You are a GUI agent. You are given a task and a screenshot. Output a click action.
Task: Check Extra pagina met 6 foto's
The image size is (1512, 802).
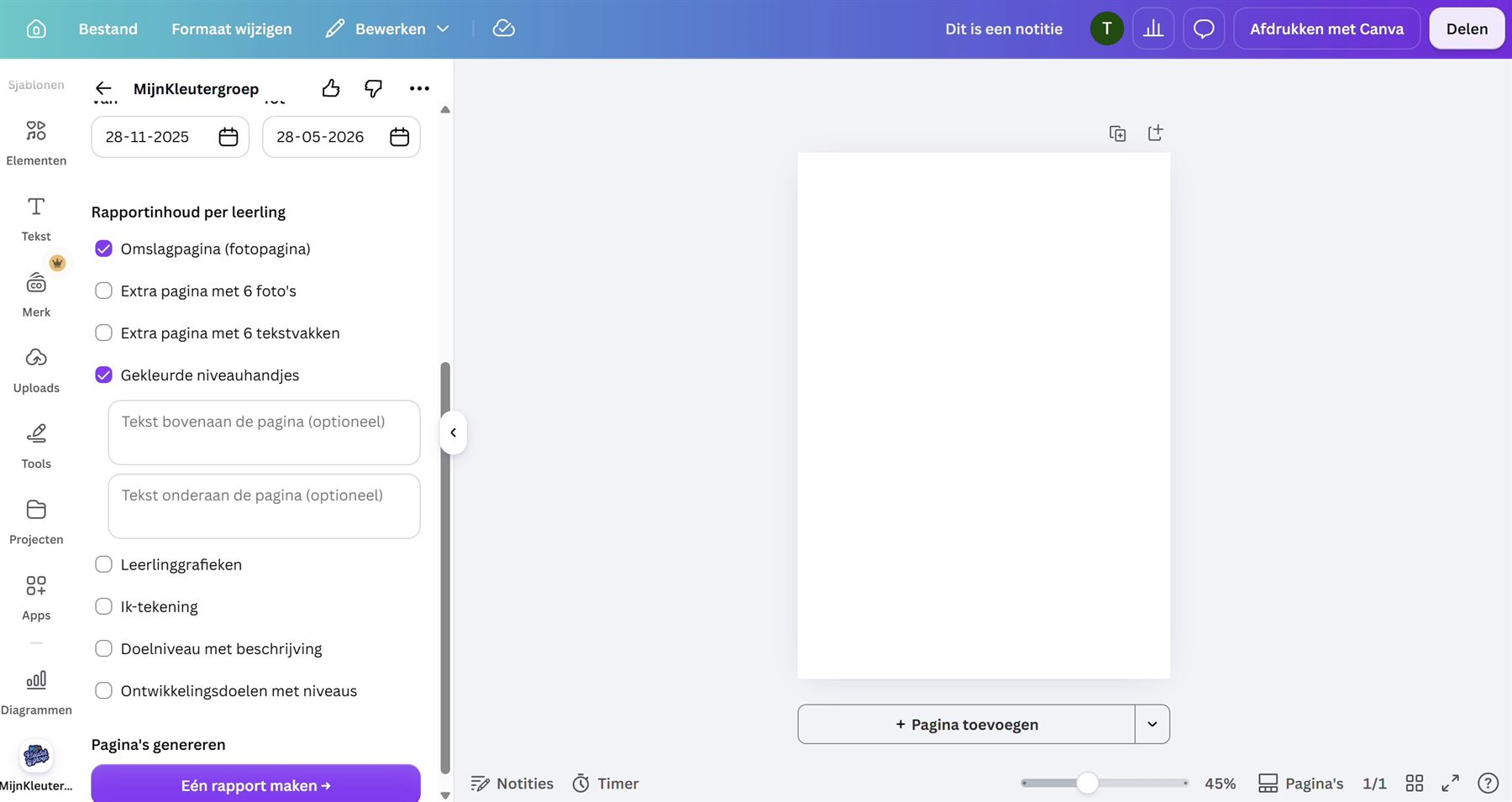point(103,291)
